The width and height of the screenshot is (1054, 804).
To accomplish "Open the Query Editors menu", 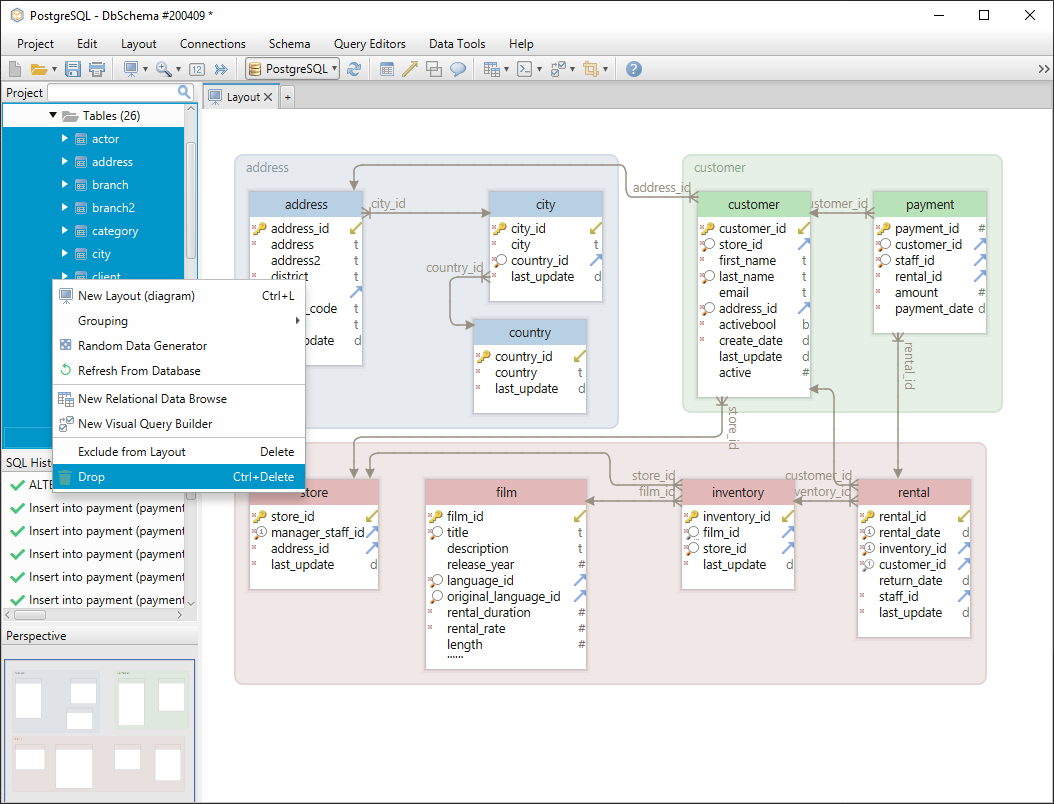I will point(370,44).
